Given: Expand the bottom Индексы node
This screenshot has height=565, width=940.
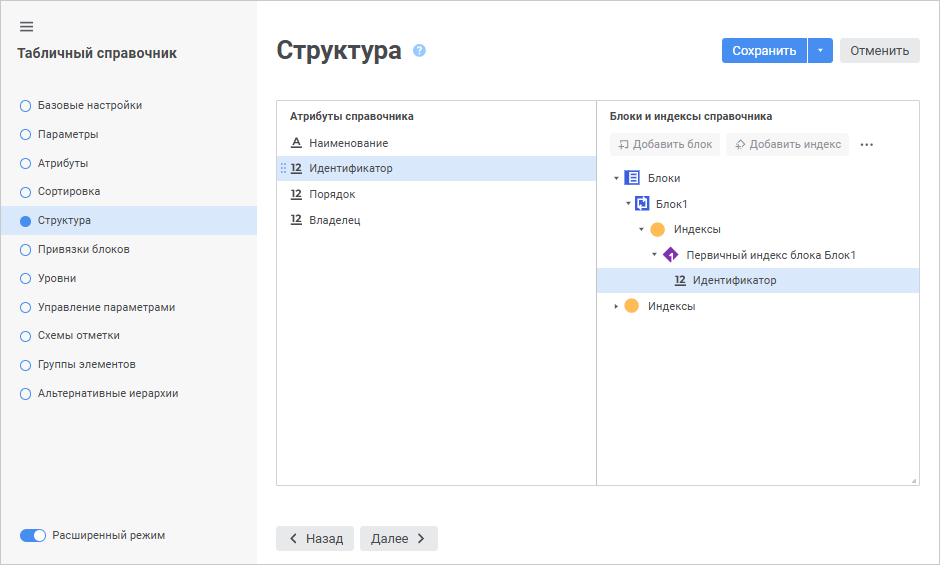Looking at the screenshot, I should 616,306.
